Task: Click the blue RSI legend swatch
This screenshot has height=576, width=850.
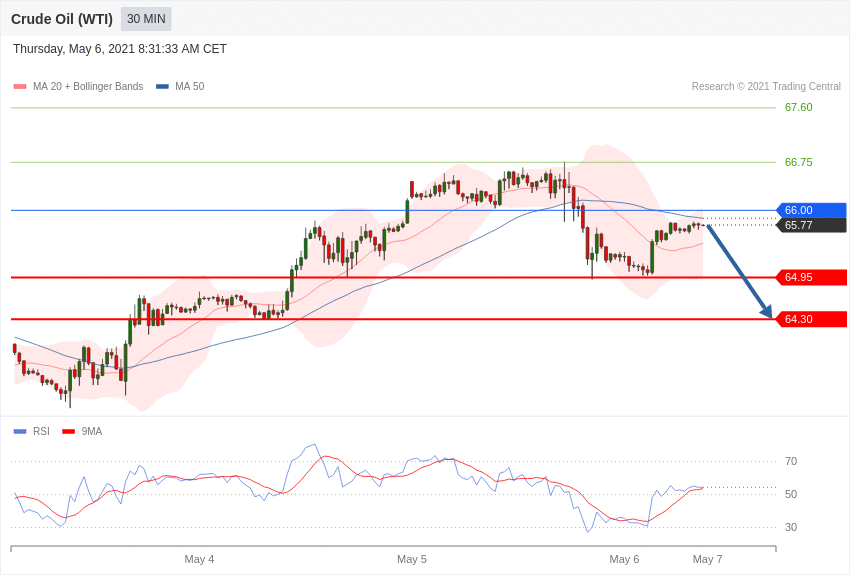Action: (20, 431)
